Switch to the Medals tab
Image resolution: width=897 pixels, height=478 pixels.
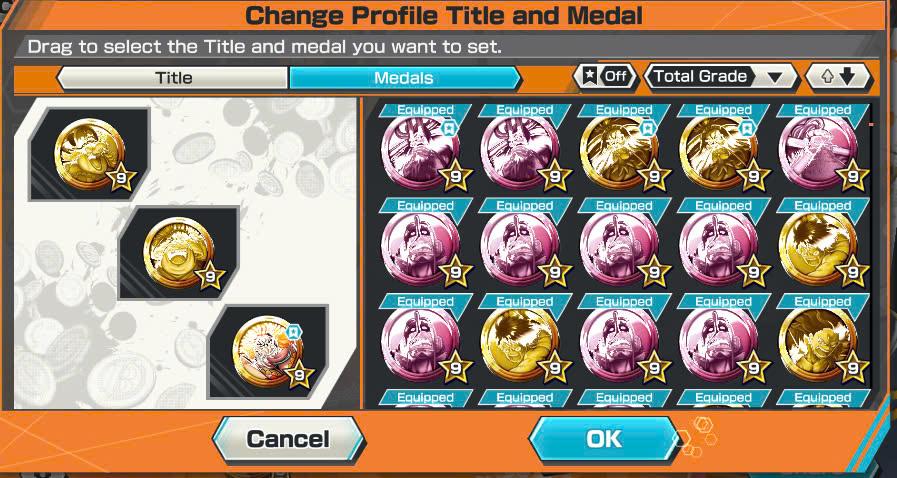(404, 78)
